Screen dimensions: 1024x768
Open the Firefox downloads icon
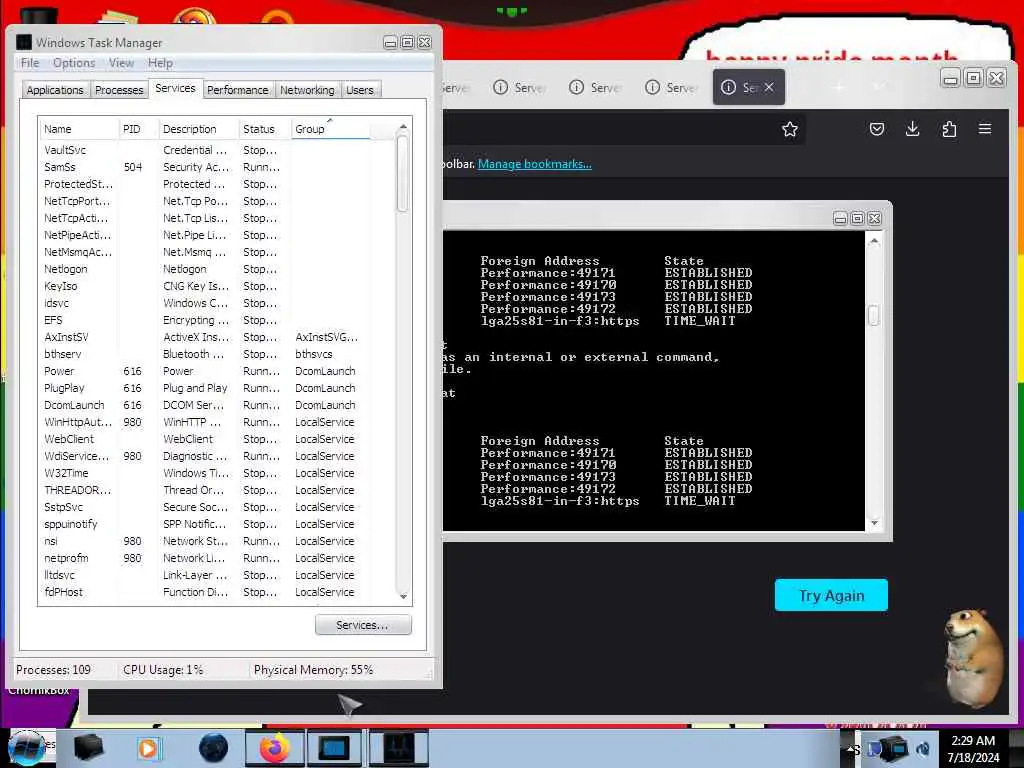(x=912, y=129)
